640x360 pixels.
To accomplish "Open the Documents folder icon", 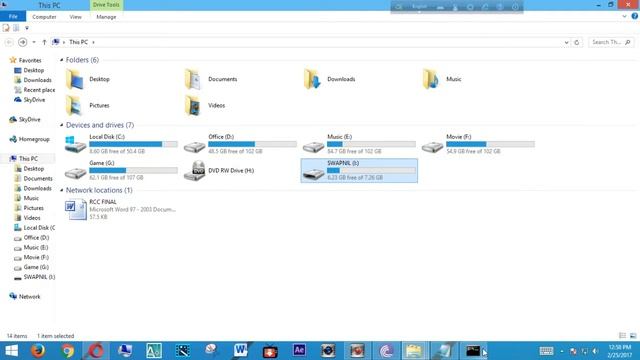I will (193, 79).
